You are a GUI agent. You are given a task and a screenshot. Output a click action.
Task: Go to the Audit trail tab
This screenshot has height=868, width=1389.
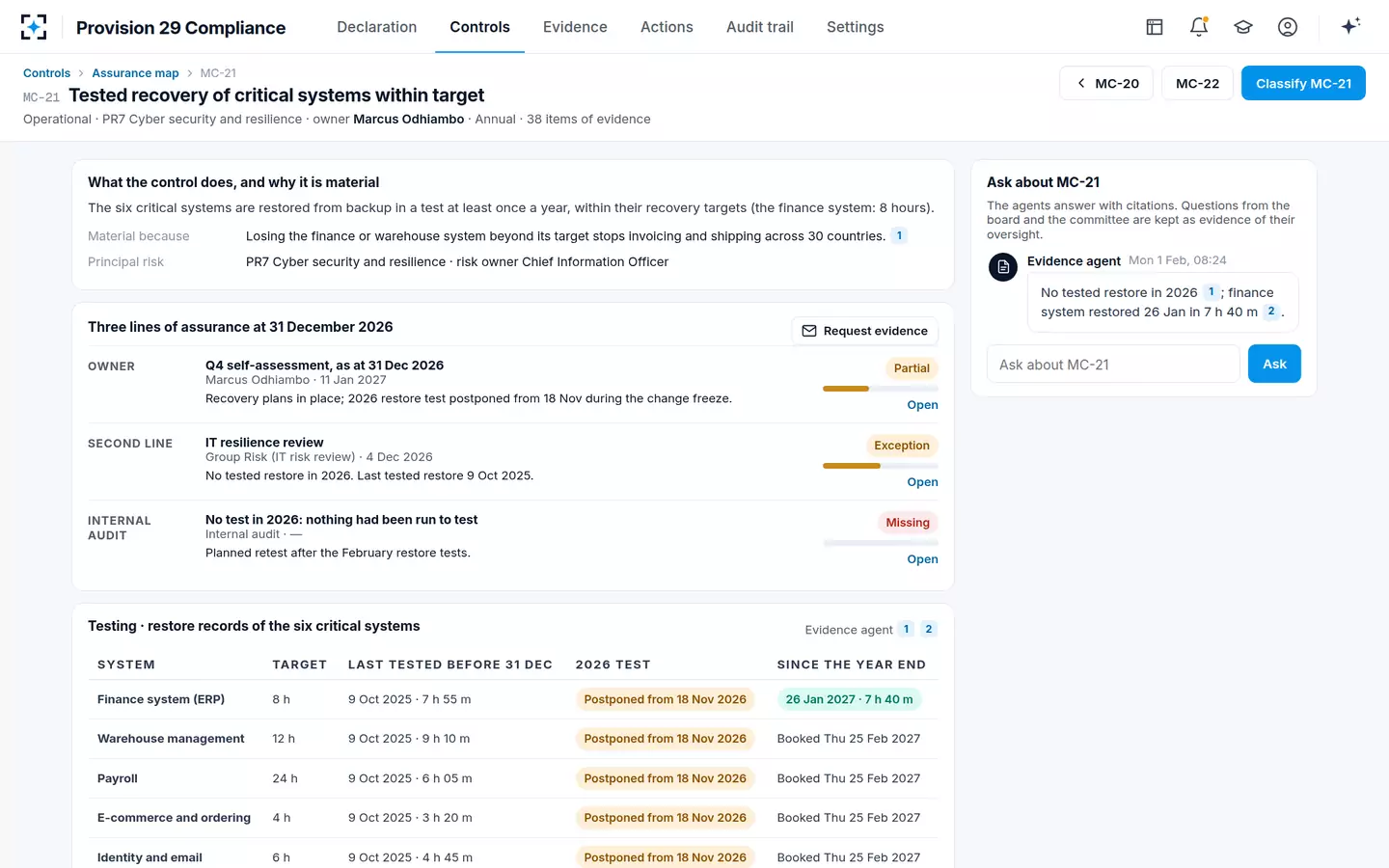760,27
